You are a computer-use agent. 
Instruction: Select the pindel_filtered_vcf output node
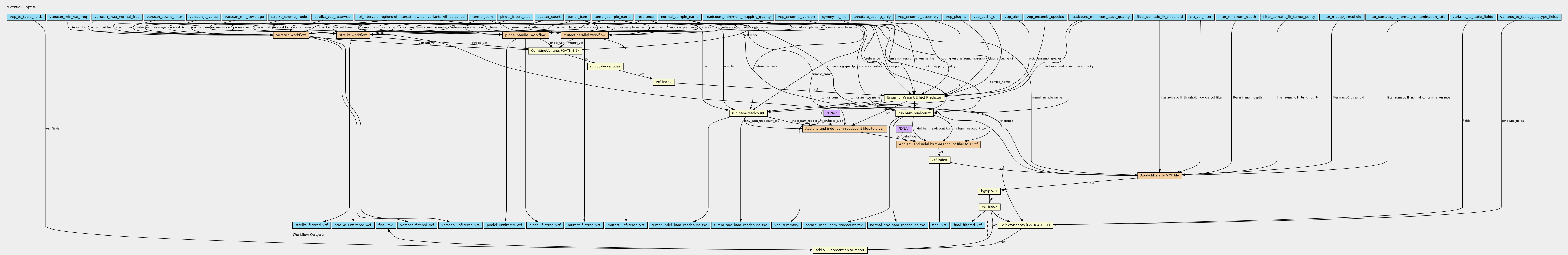click(x=545, y=225)
